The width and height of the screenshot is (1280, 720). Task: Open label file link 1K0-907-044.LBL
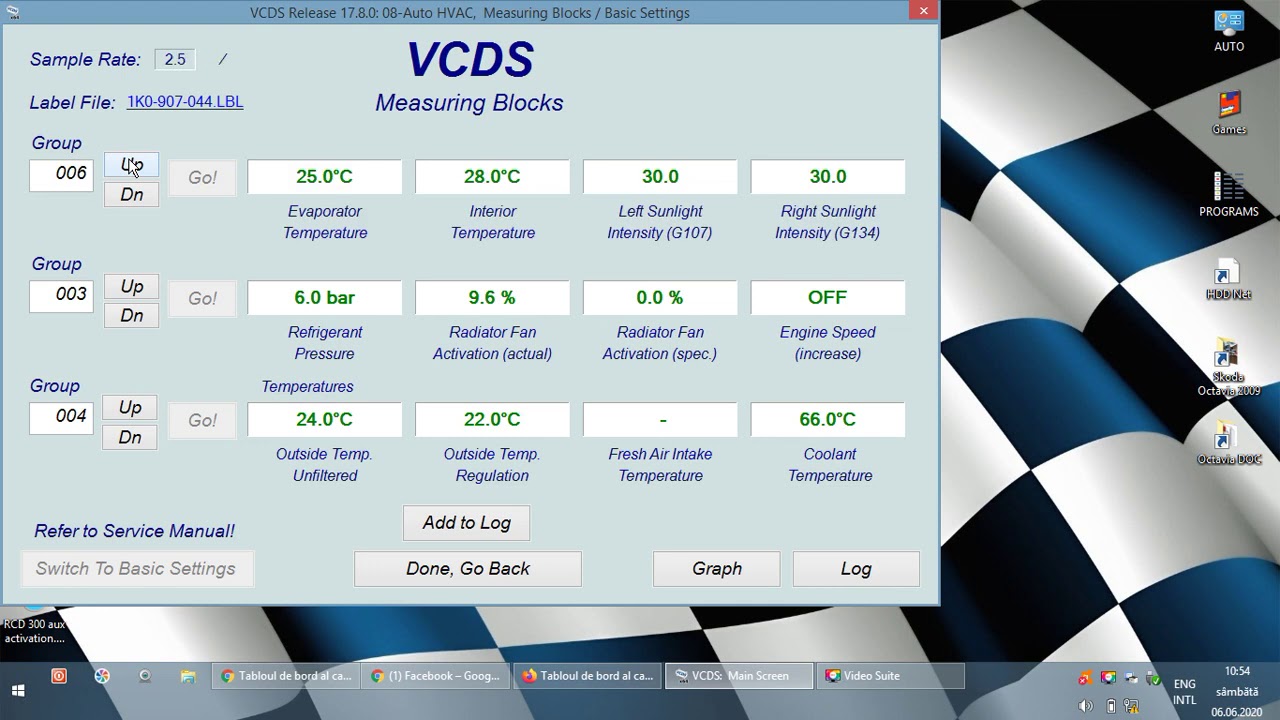[x=185, y=102]
